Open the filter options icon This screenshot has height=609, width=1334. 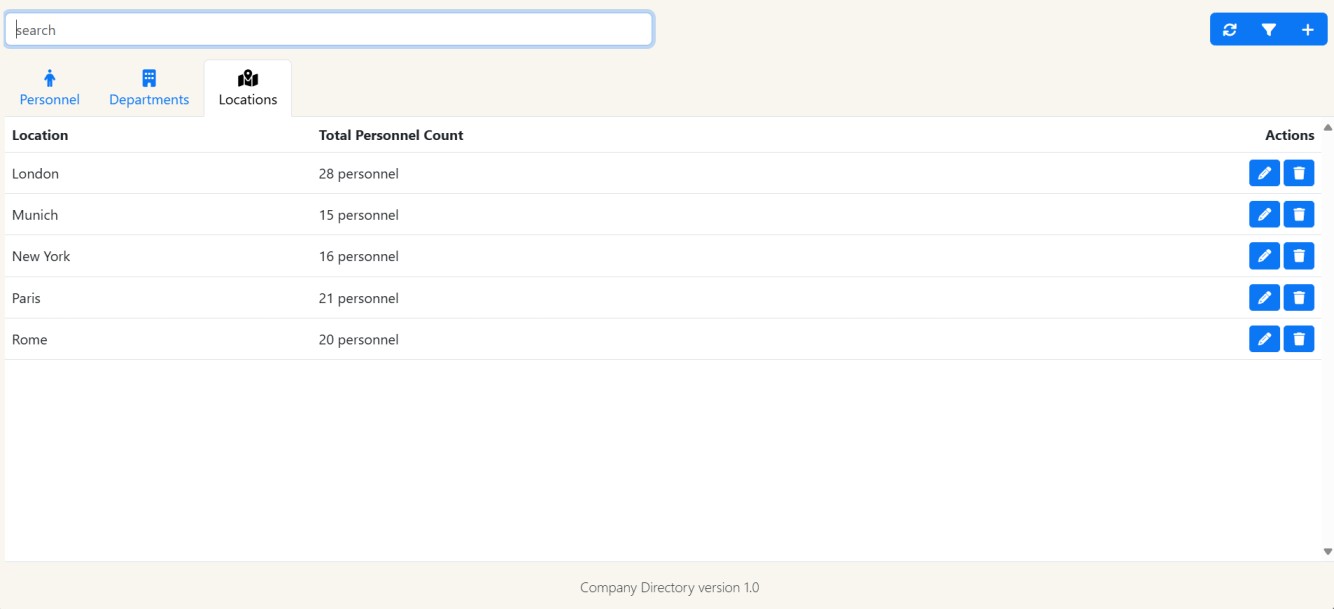click(x=1269, y=30)
